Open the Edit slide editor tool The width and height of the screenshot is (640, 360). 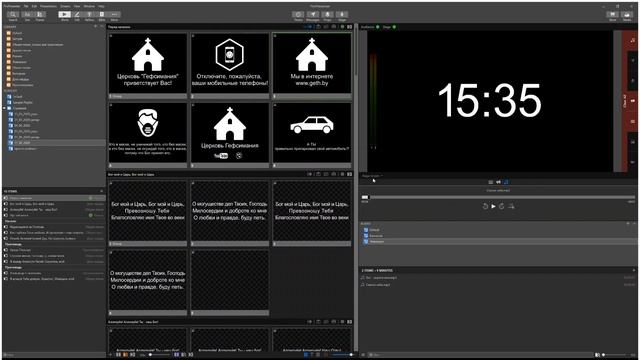click(77, 16)
